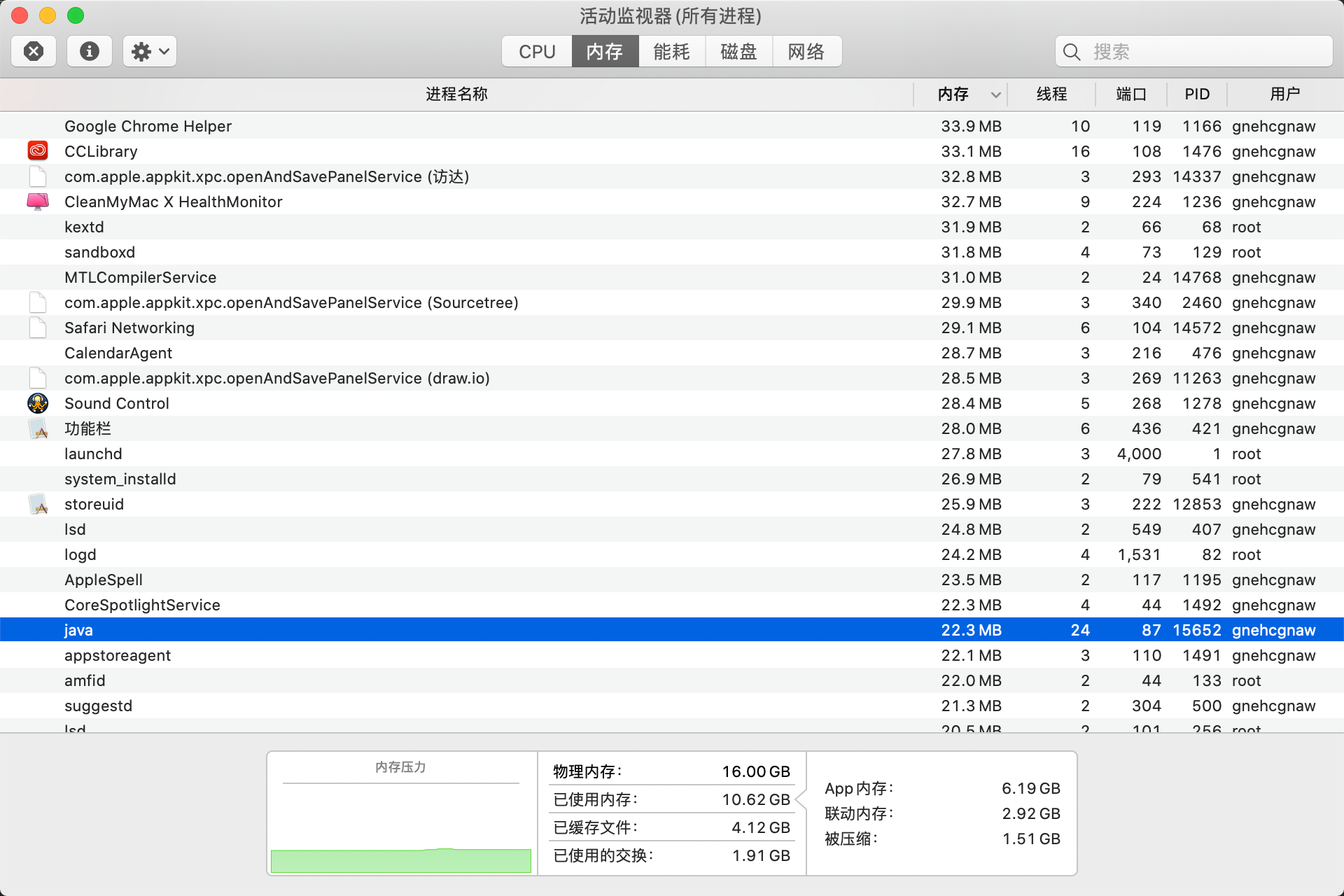Click icon of openAndSavePanelService (访达)

[38, 176]
